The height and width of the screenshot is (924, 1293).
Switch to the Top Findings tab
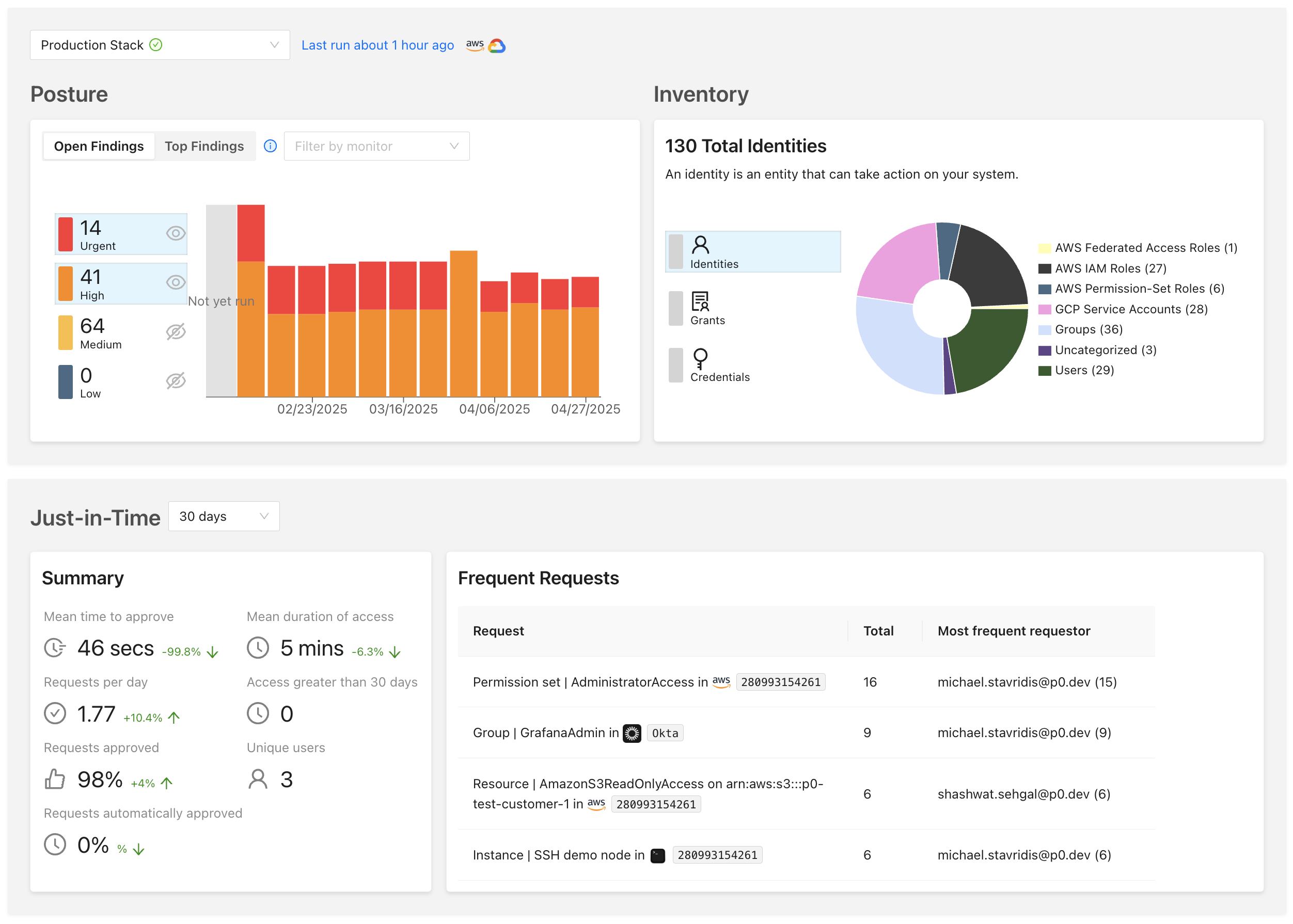click(x=204, y=146)
